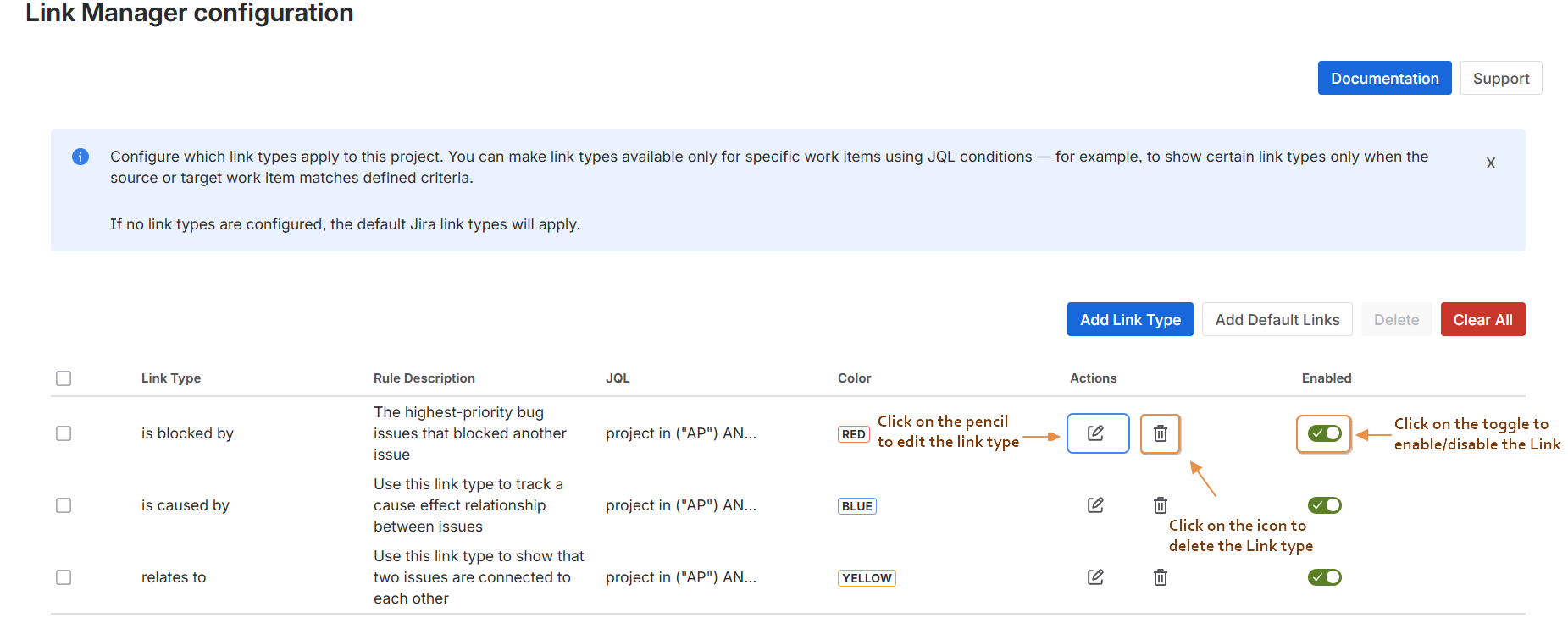Edit the "is blocked by" link type

pos(1097,433)
